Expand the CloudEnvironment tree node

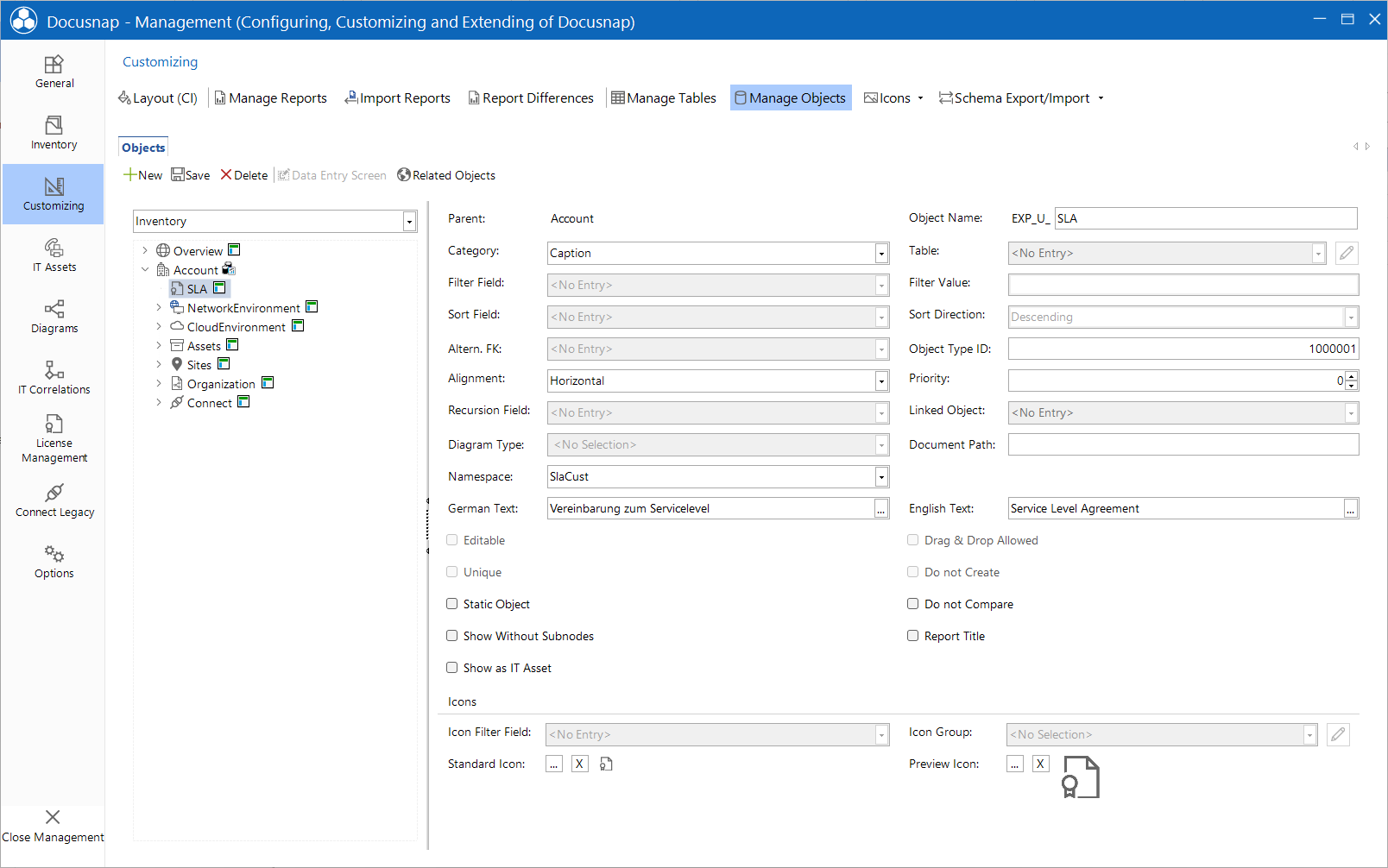[159, 327]
